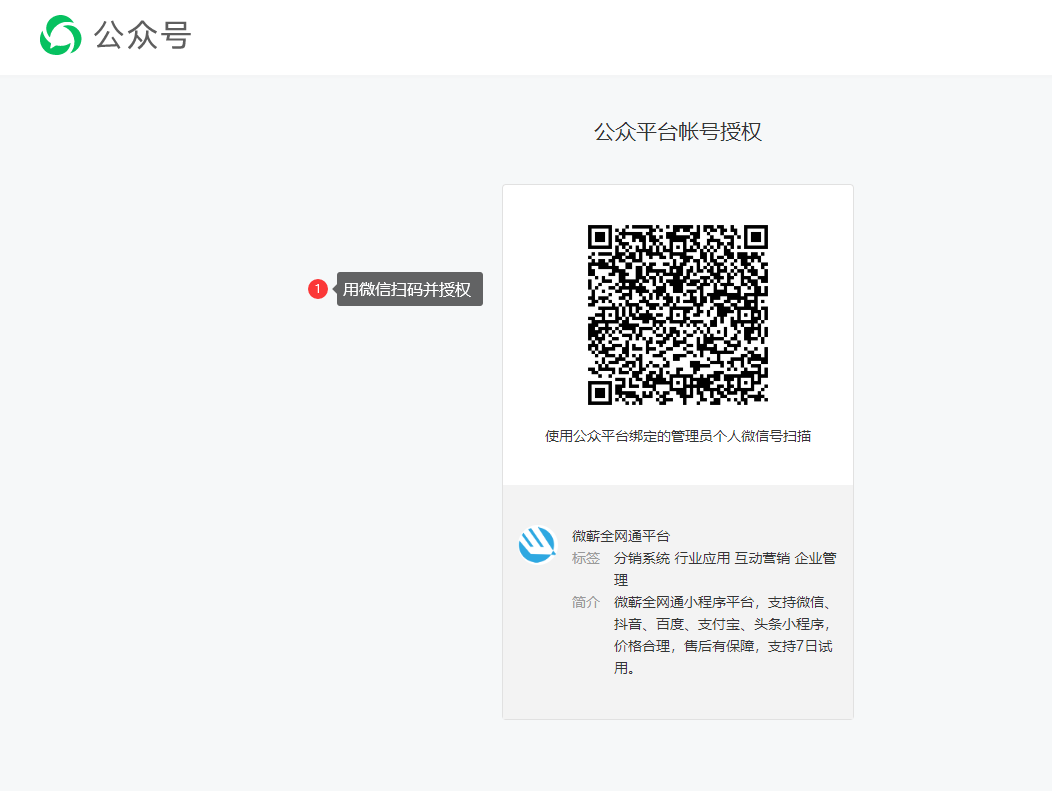Click the 使用公众平台绑定的管理员个人微信号扫描 instruction text
The image size is (1052, 791).
(678, 436)
